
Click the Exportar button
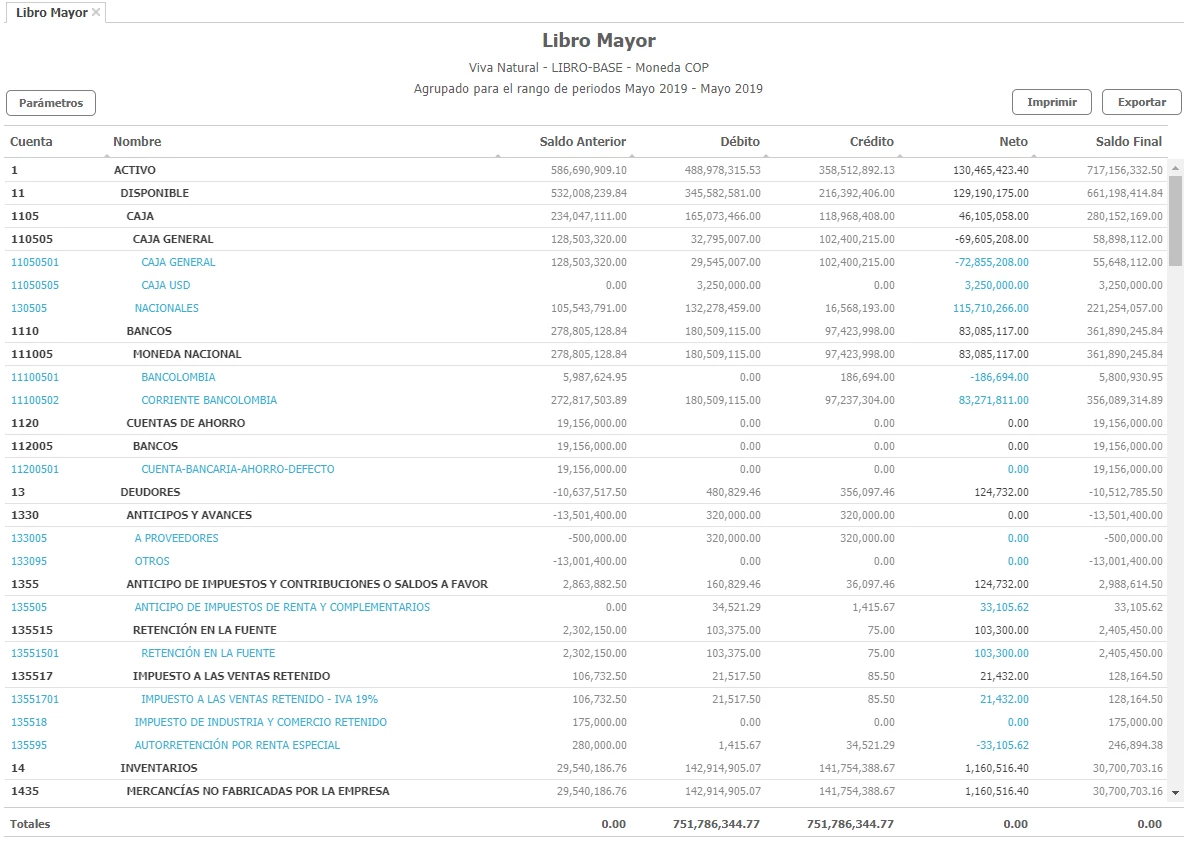pos(1141,102)
